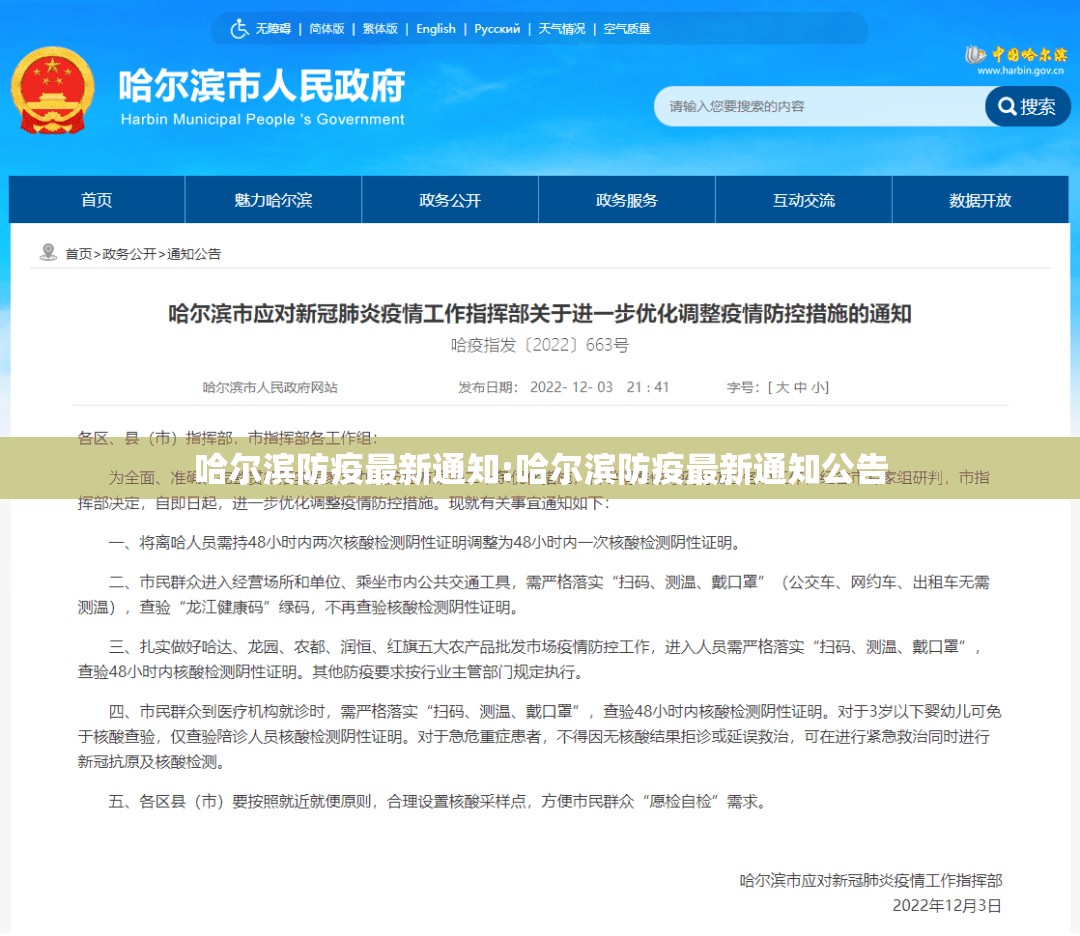Screen dimensions: 1080x936
Task: Click the 中国哈尔滨 logo at top right
Action: pyautogui.click(x=1016, y=54)
